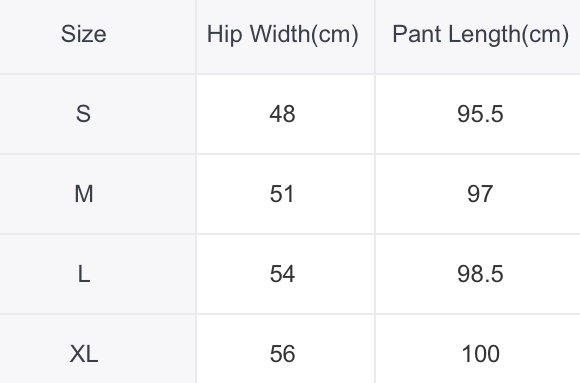
Task: Click the Hip Width(cm) column header
Action: click(283, 35)
